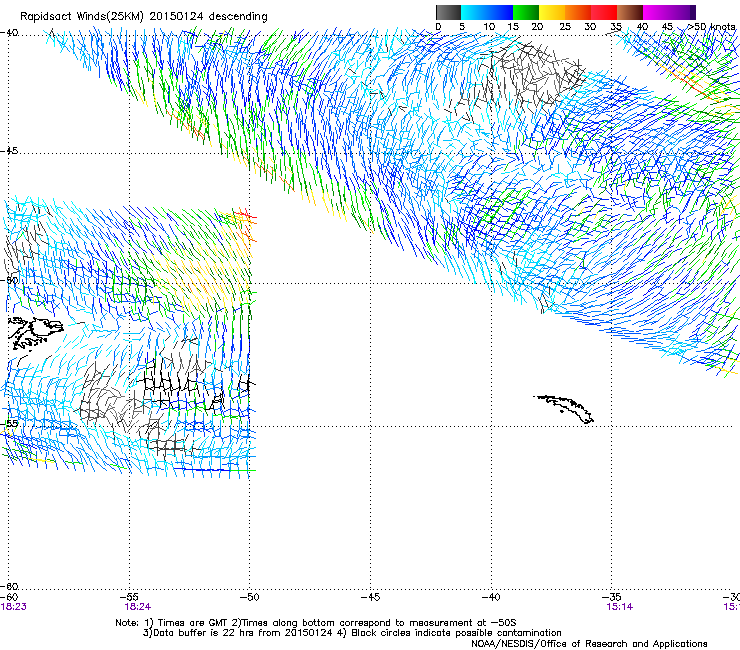Click the '20' label under the color legend
740x650 pixels.
click(x=537, y=27)
